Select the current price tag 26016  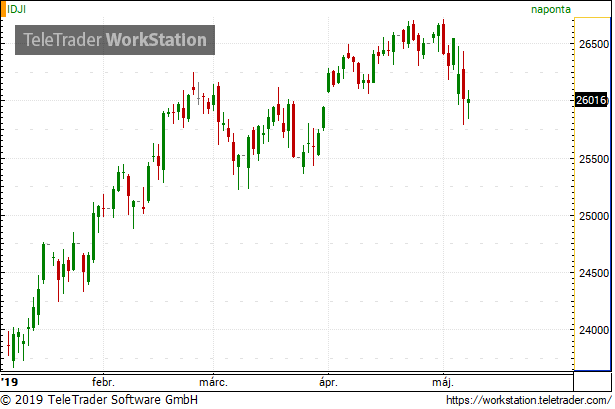pos(591,100)
